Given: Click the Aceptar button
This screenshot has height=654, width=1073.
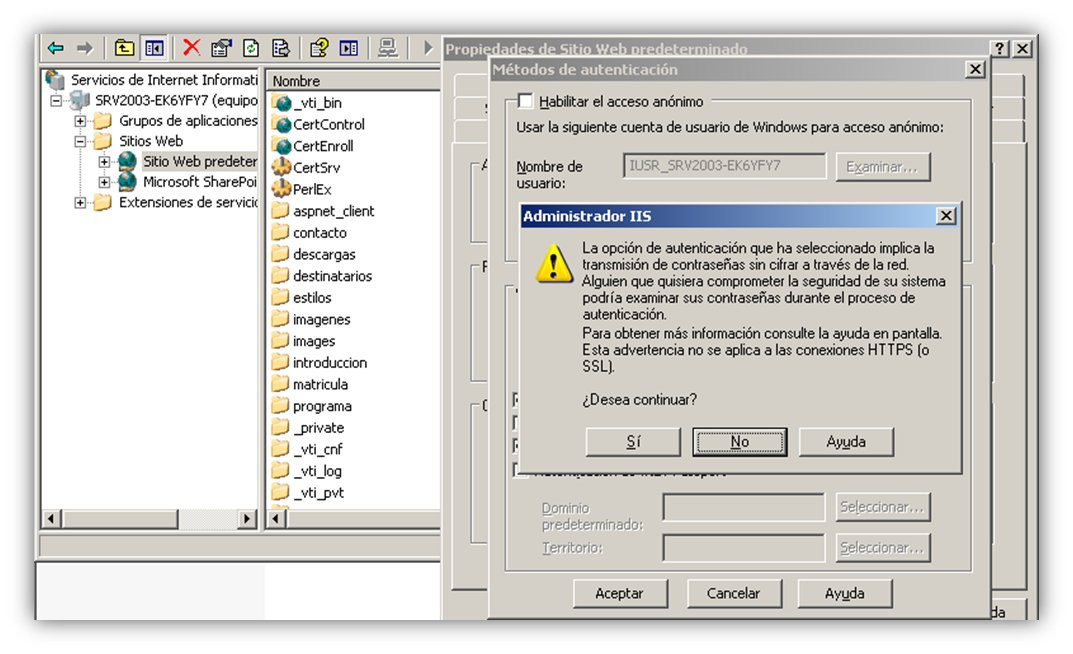Looking at the screenshot, I should (x=619, y=593).
